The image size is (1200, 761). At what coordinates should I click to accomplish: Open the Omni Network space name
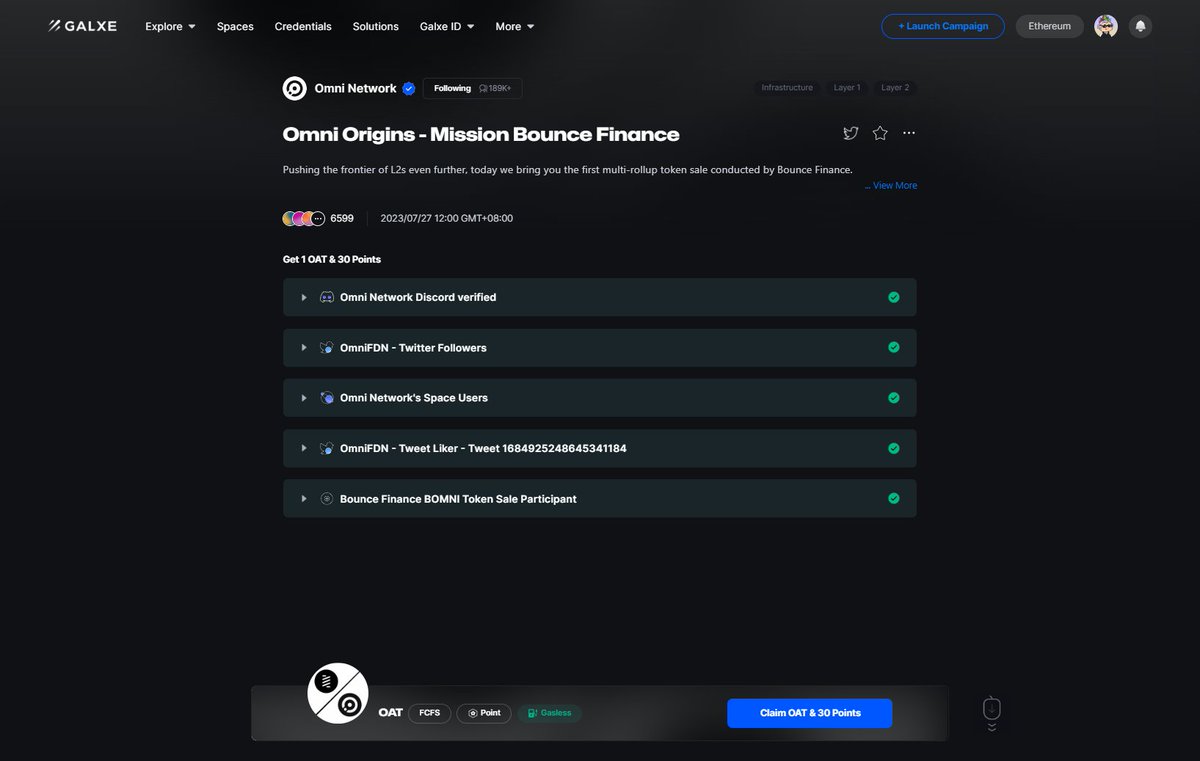(x=355, y=88)
